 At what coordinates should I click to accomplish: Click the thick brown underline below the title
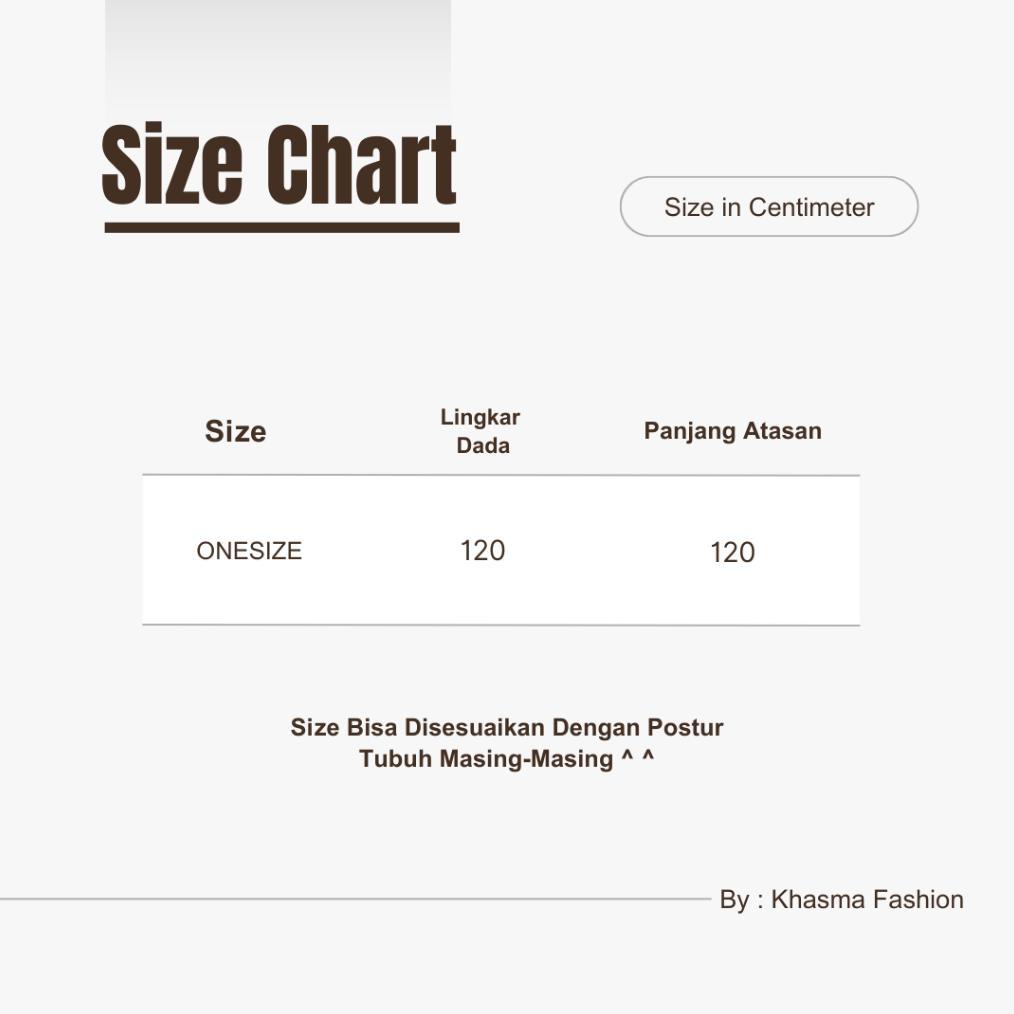click(281, 228)
